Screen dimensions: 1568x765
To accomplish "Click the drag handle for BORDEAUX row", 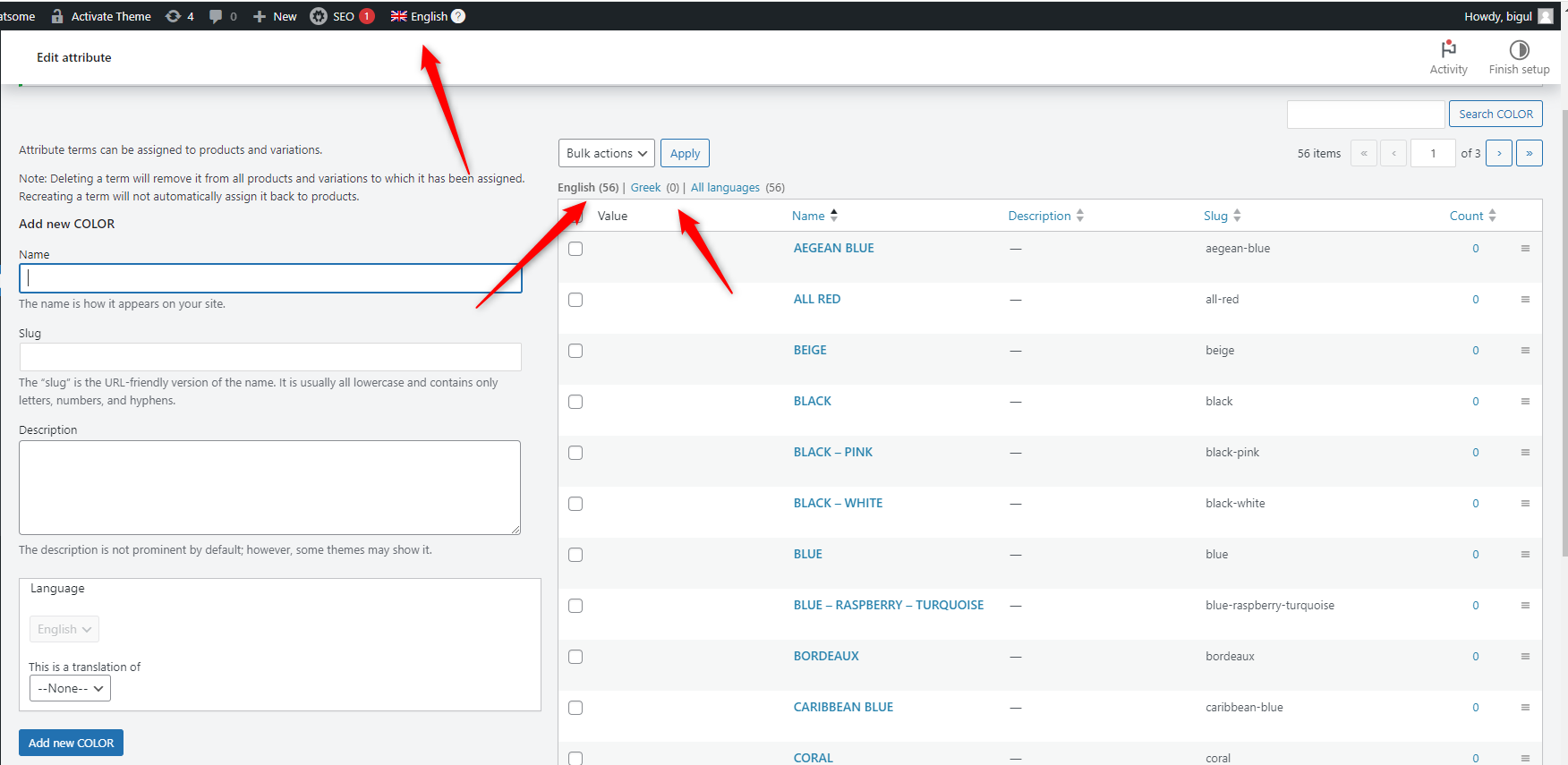I will point(1525,657).
